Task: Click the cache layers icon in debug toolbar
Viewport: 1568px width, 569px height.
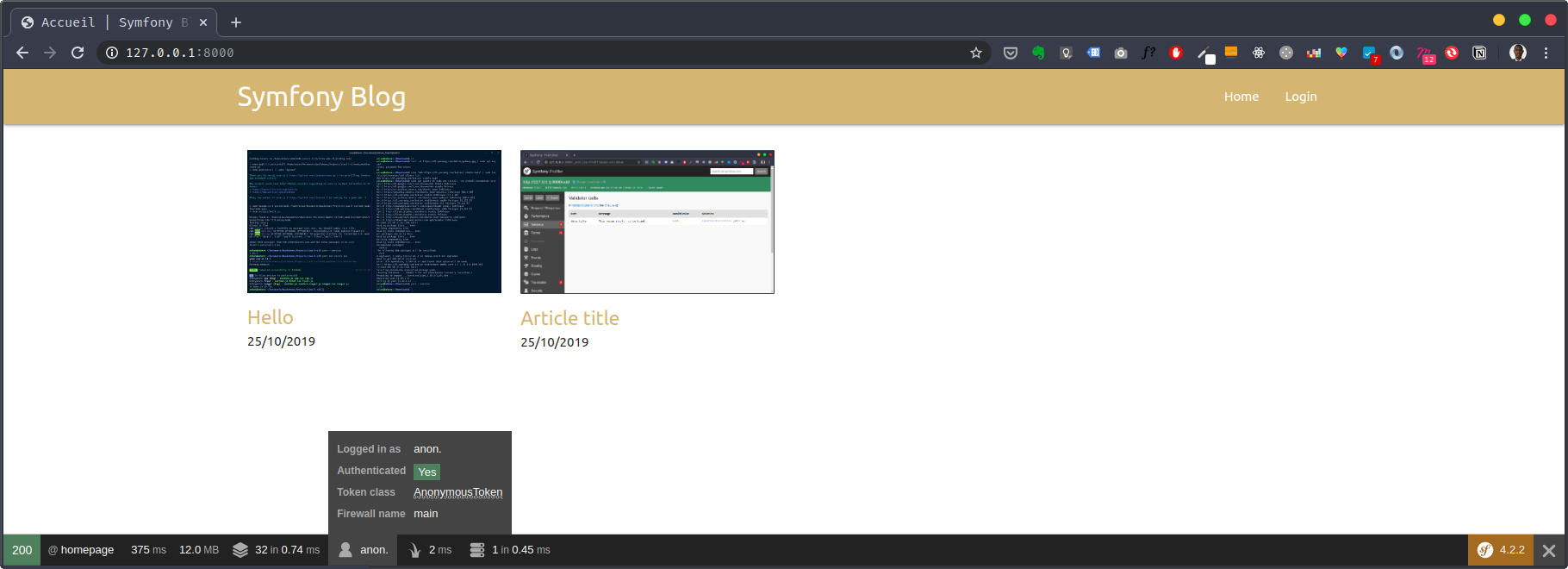Action: click(240, 550)
